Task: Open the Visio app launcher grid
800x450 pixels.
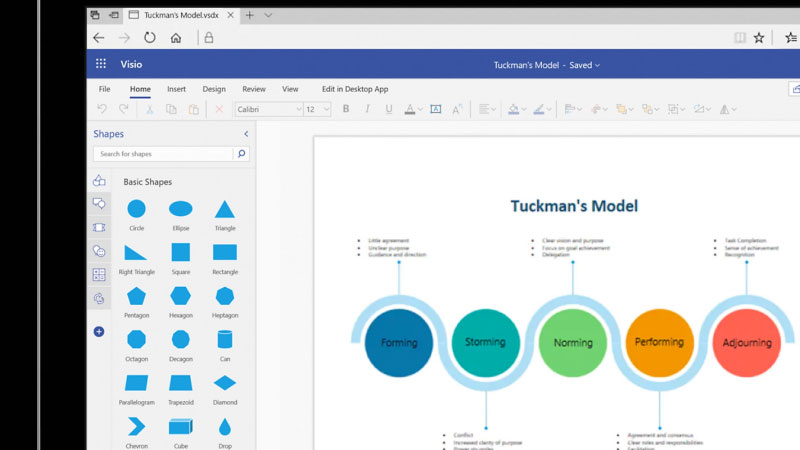Action: point(101,64)
